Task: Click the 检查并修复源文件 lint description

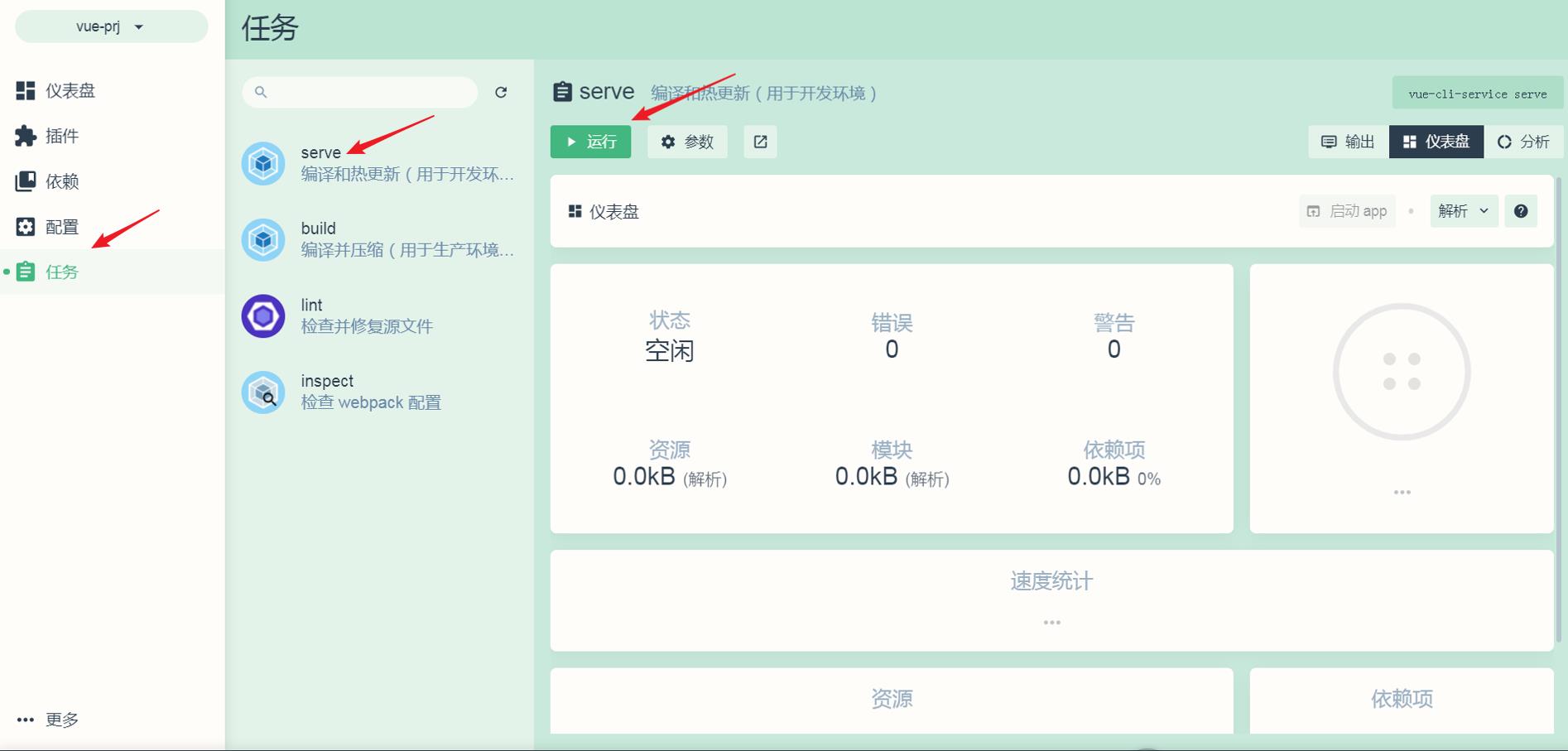Action: 367,326
